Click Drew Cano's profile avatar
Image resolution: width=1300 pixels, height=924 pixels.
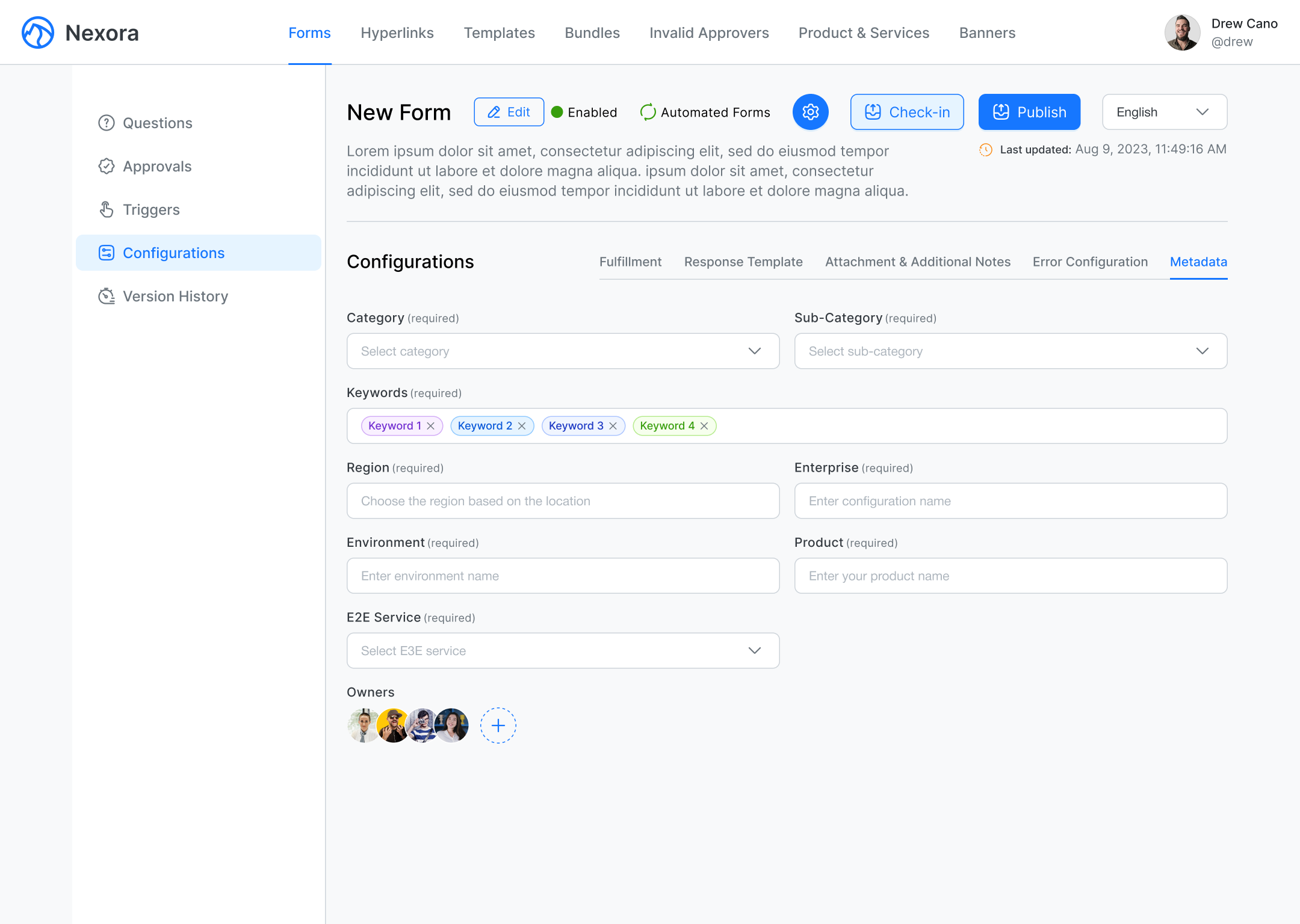[x=1182, y=32]
